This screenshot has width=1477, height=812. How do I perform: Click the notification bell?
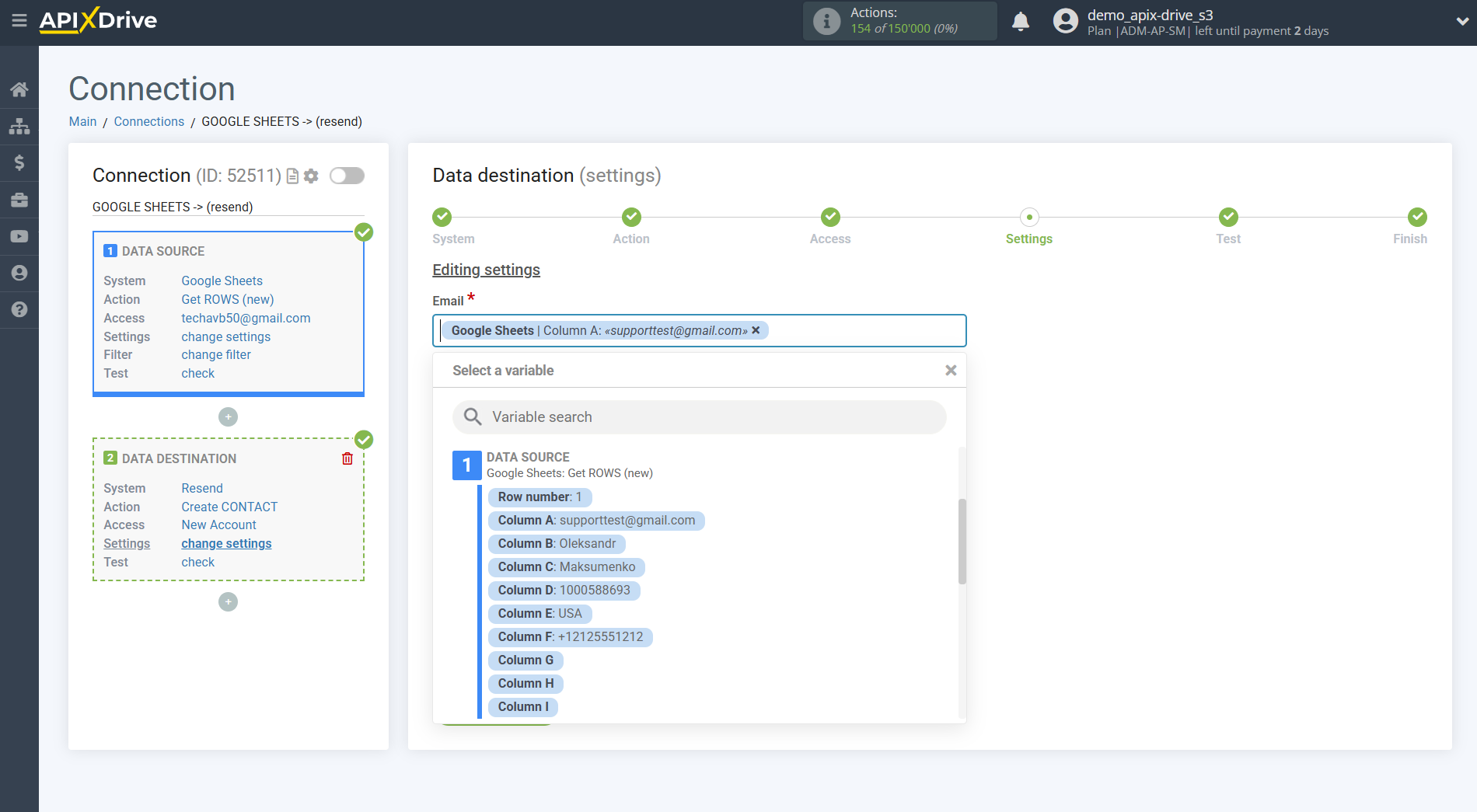[x=1021, y=21]
